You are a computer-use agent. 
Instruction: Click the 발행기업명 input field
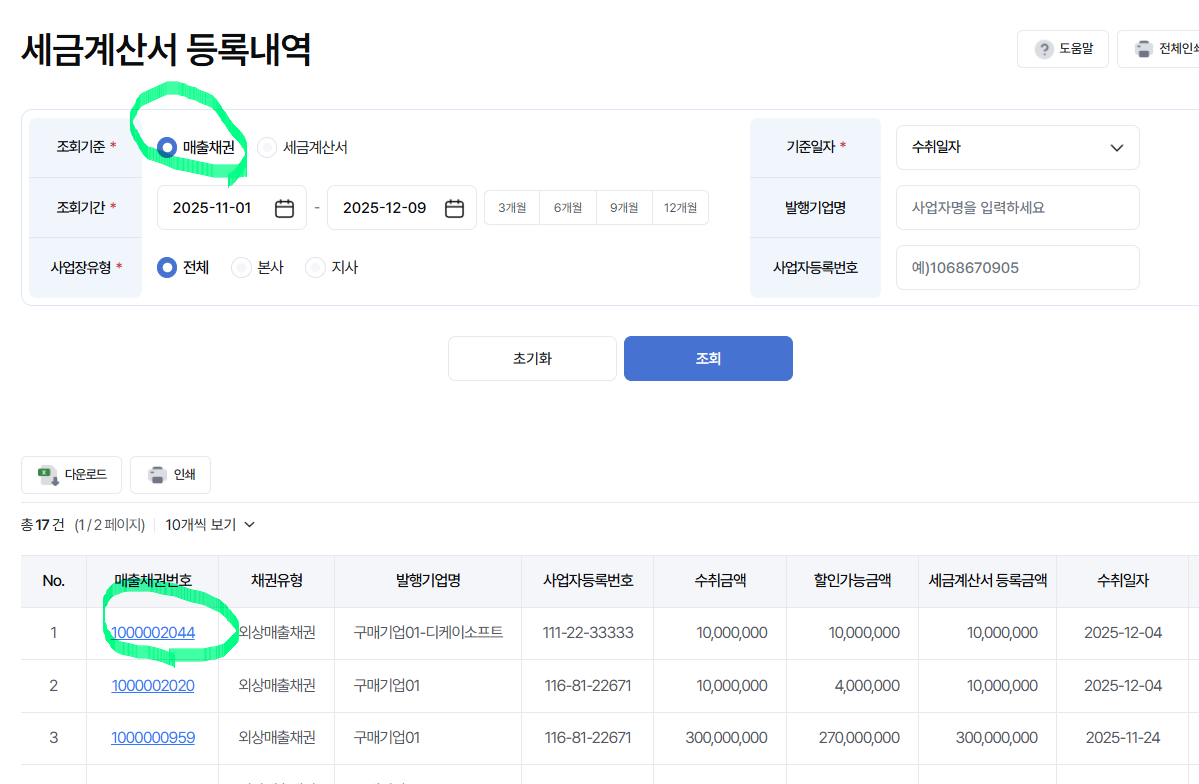click(1017, 208)
